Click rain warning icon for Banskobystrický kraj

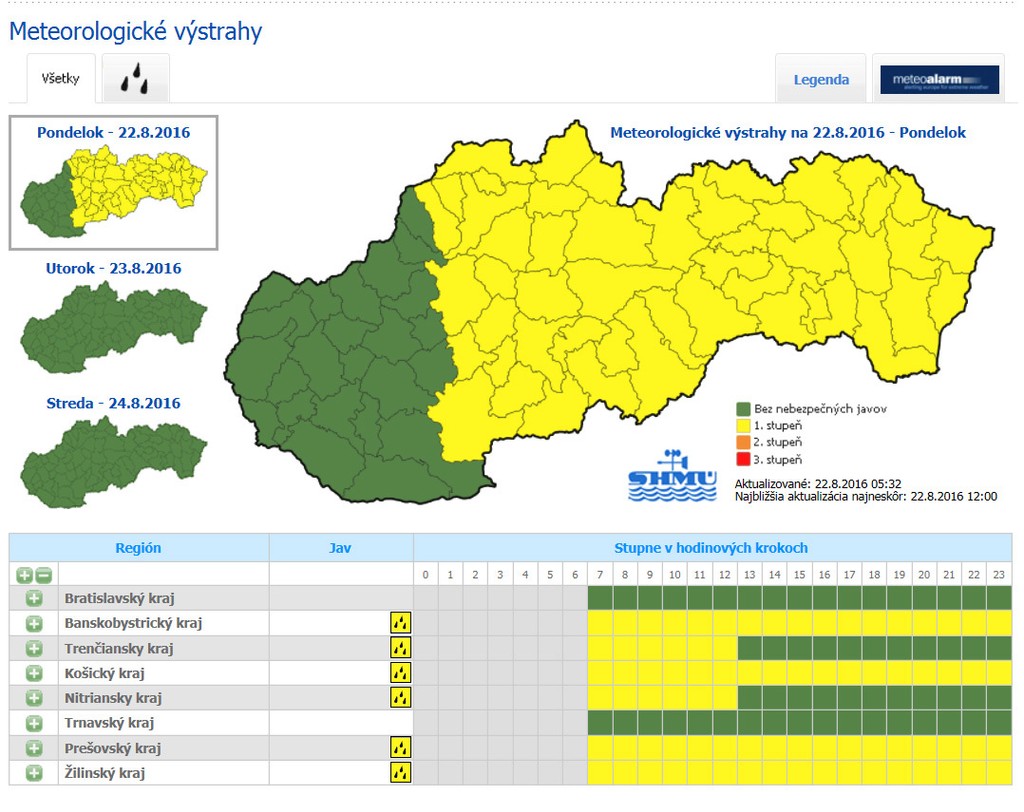coord(400,623)
